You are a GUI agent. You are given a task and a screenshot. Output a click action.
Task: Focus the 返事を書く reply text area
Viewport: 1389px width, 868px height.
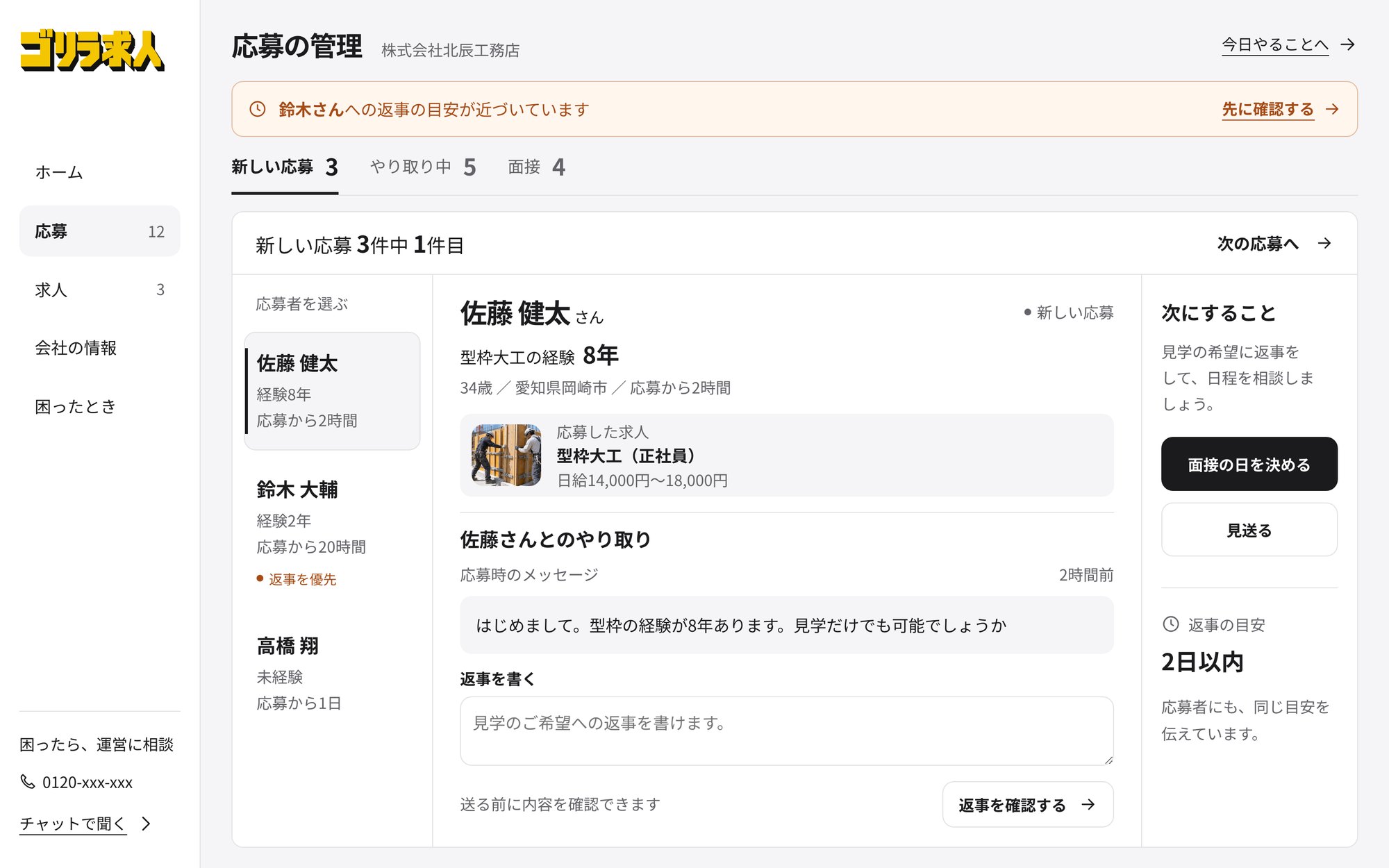[787, 731]
